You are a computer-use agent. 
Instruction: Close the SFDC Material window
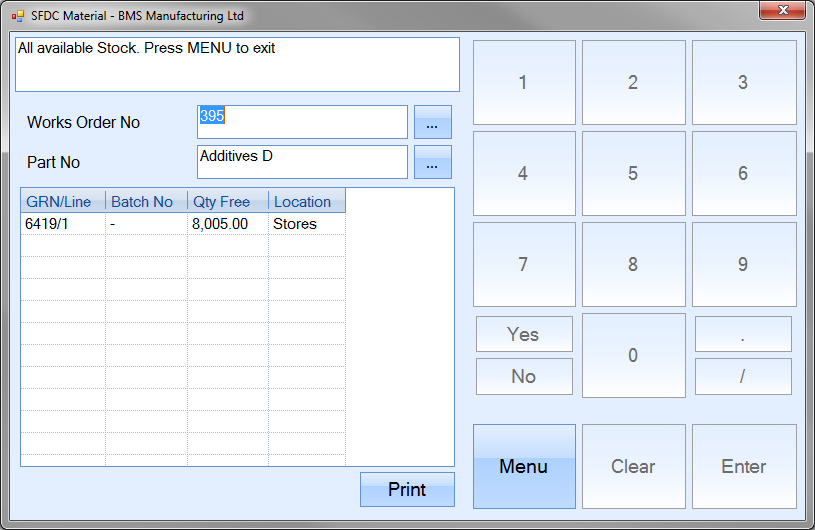point(782,10)
